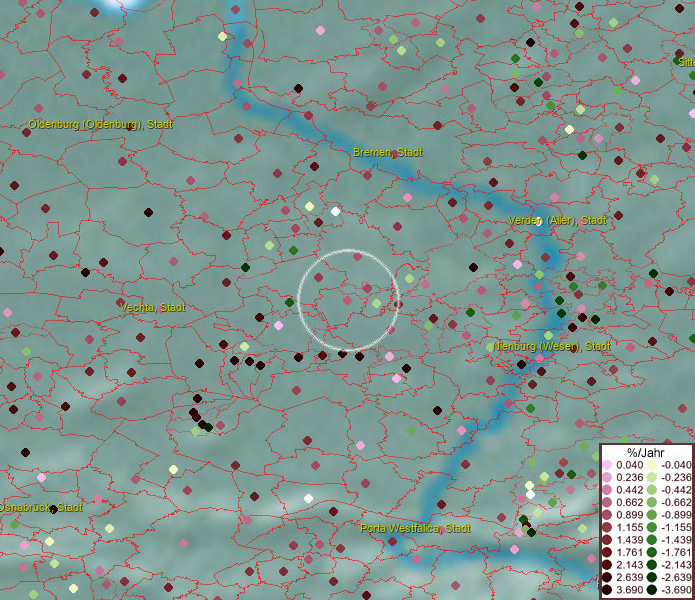Click the -0.236 legend value
695x600 pixels.
point(676,477)
